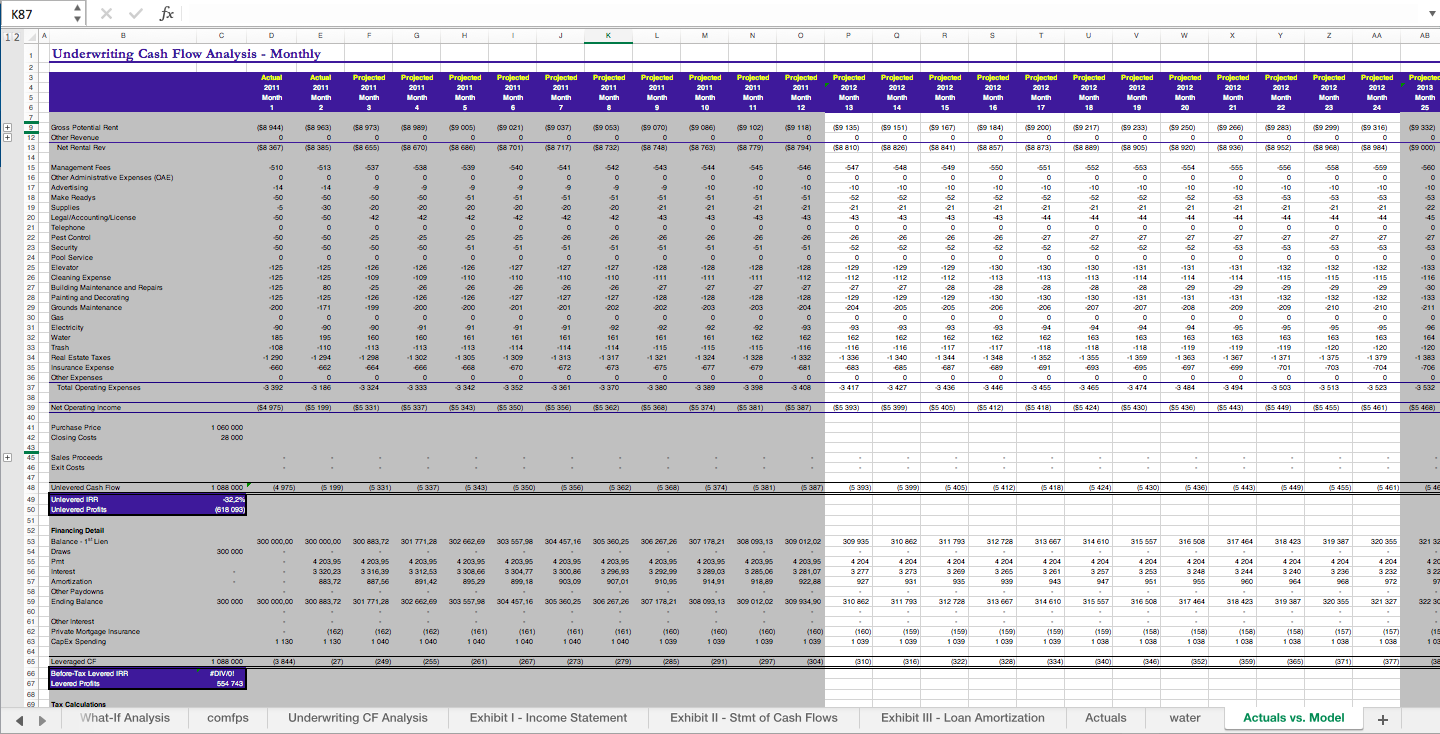
Task: Switch to the water sheet
Action: pyautogui.click(x=1185, y=718)
